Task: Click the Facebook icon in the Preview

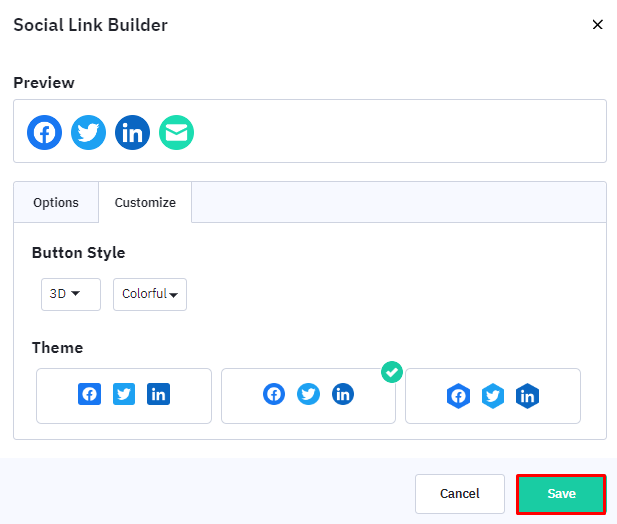Action: 44,133
